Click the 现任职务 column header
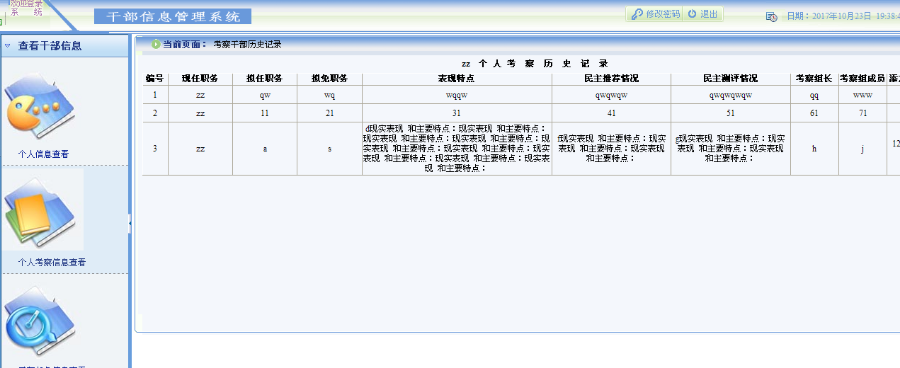Screen dimensions: 900x368 coord(200,79)
